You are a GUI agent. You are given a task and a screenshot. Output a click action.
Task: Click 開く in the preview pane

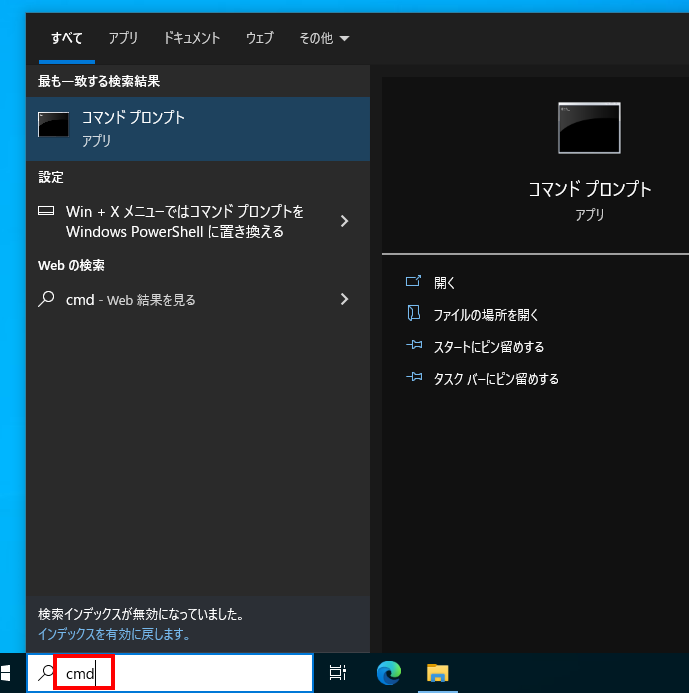pos(445,283)
